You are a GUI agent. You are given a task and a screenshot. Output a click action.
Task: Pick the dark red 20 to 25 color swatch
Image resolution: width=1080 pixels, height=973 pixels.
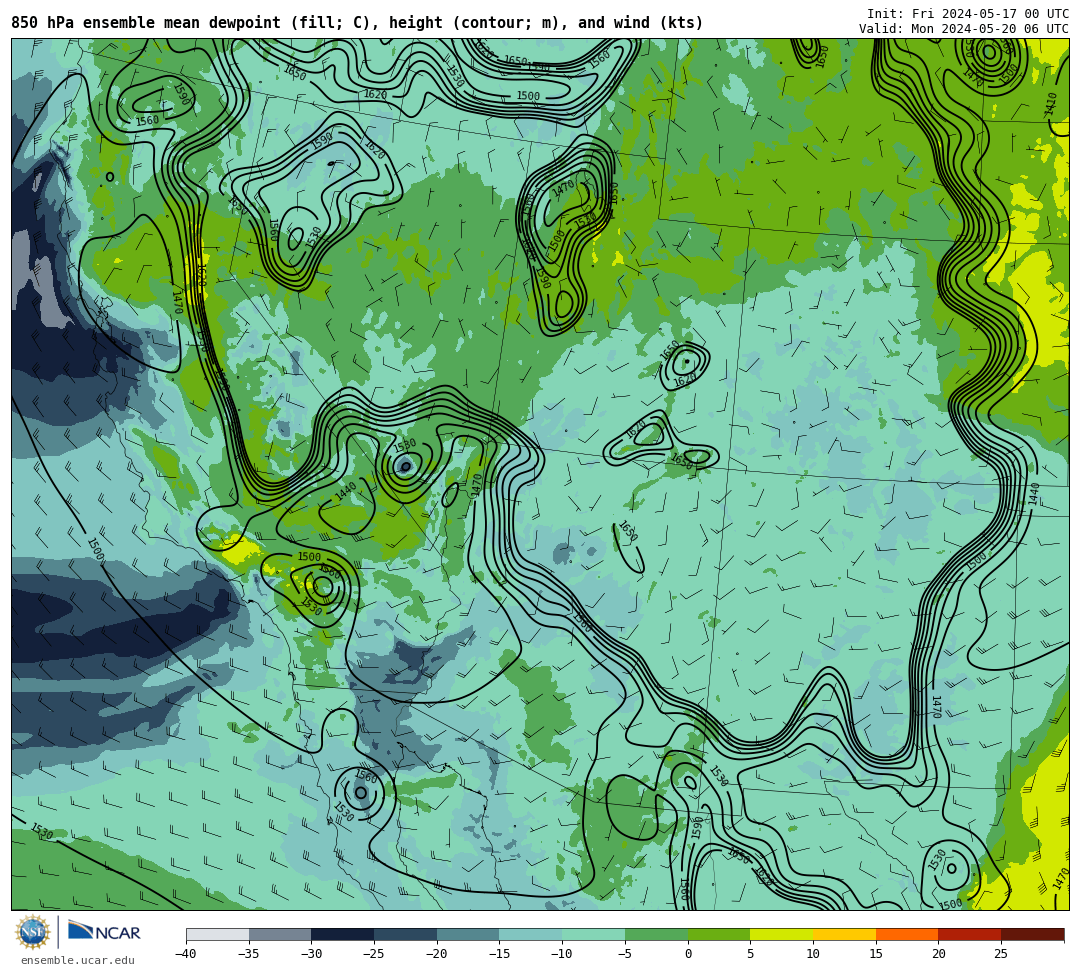[x=969, y=934]
